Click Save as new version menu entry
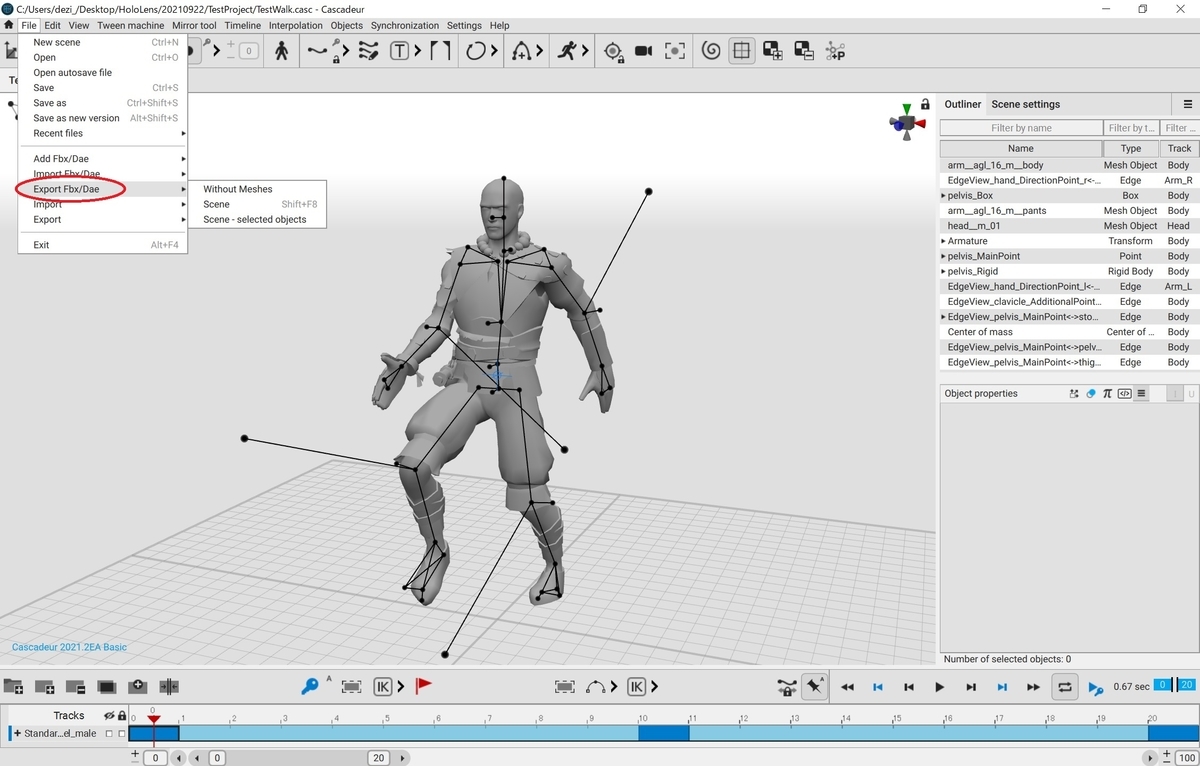 tap(76, 118)
